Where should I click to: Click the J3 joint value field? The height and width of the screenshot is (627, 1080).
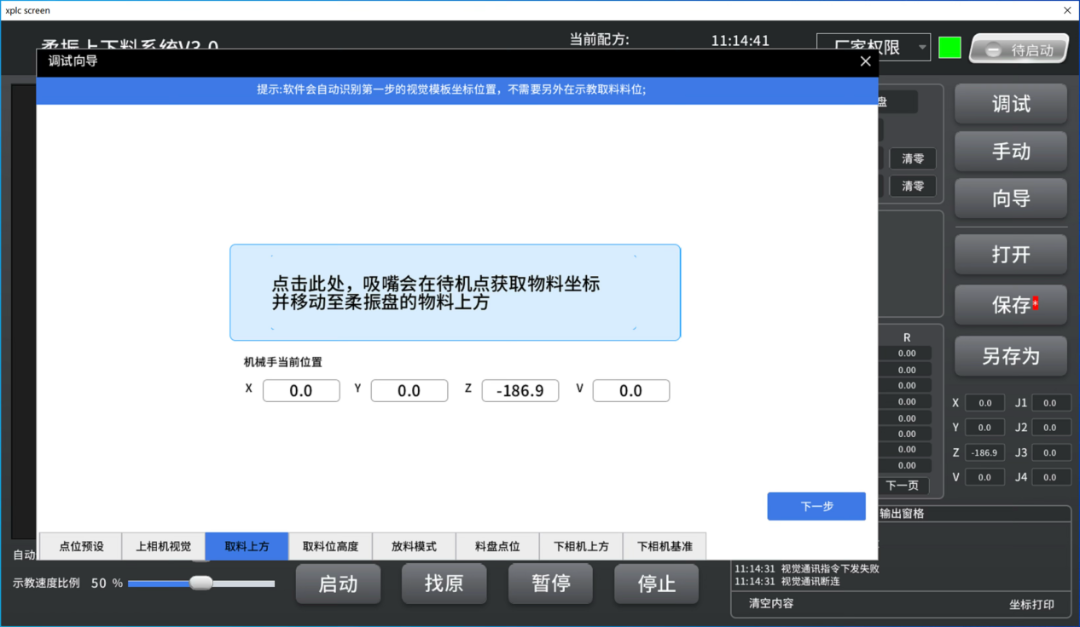(x=1050, y=453)
